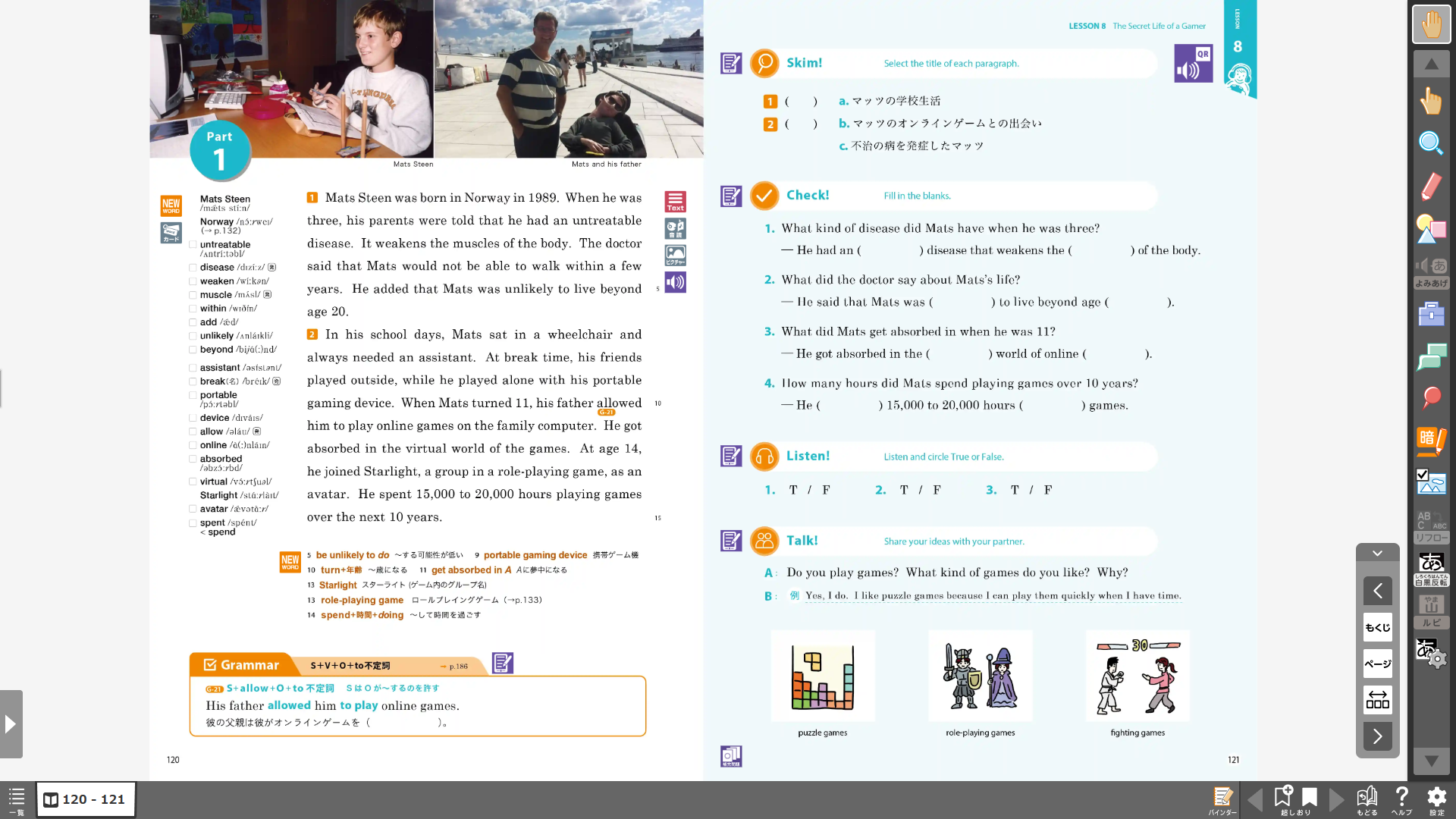
Task: Toggle the 白黒反転 black-white inversion
Action: tap(1431, 569)
